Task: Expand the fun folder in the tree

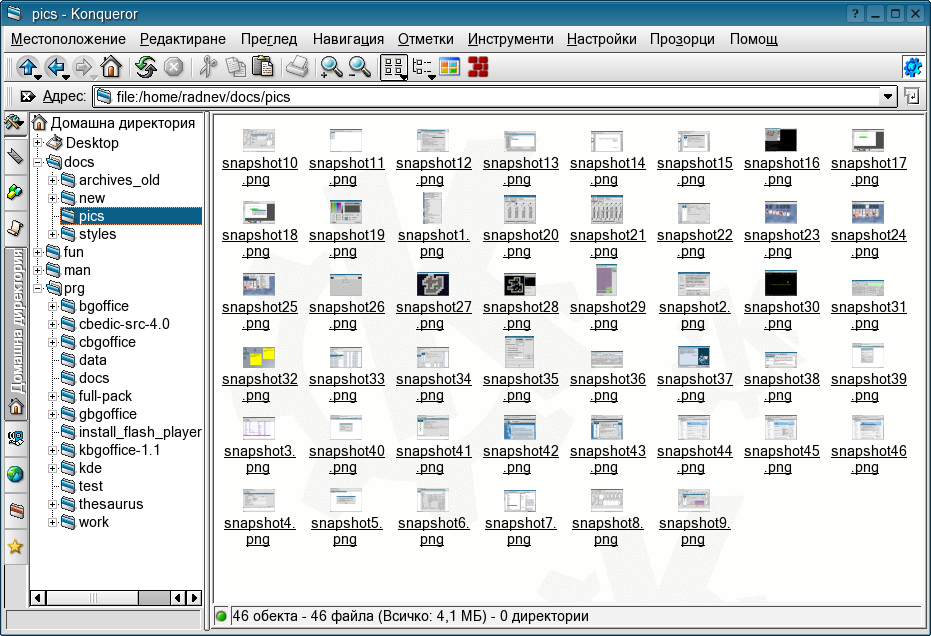Action: 38,252
